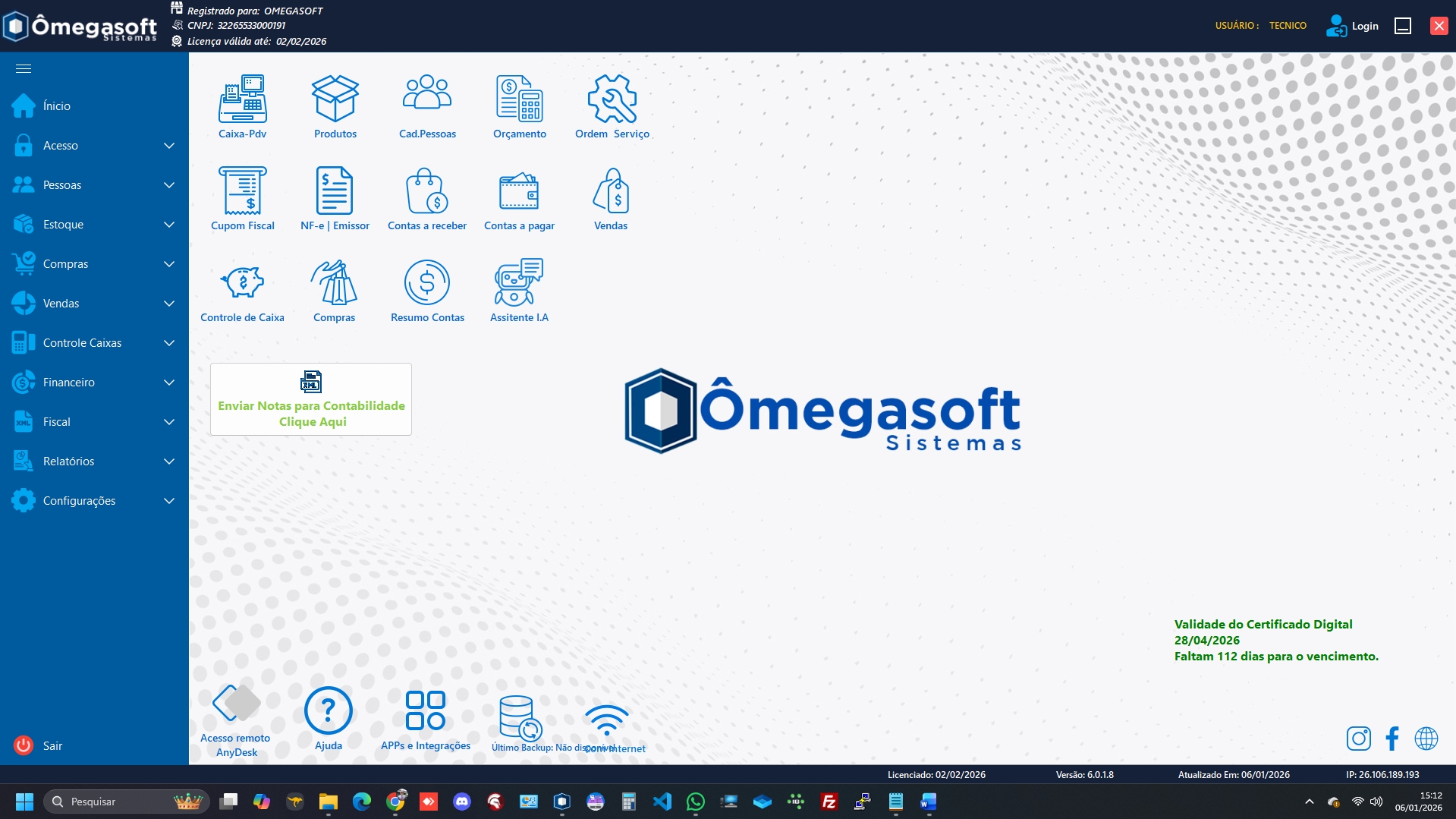Image resolution: width=1456 pixels, height=819 pixels.
Task: Expand the Configurações sidebar menu
Action: (x=94, y=501)
